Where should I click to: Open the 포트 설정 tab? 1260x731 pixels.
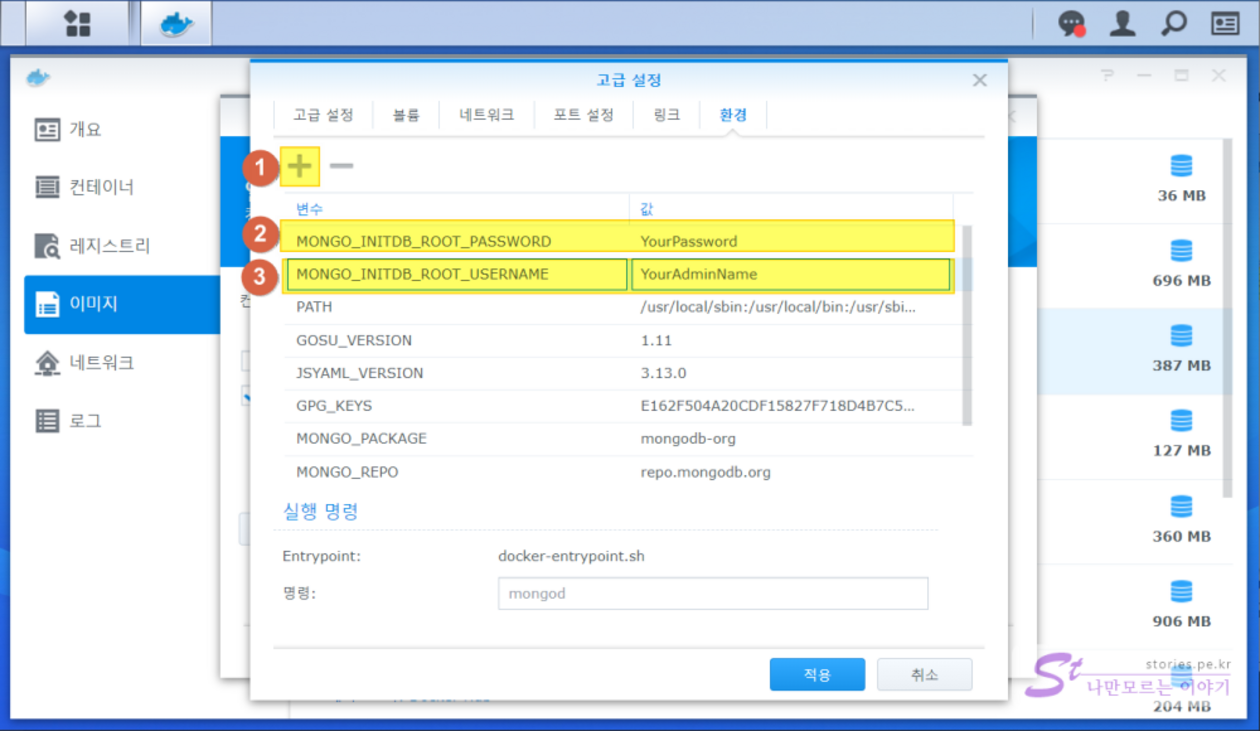tap(583, 115)
